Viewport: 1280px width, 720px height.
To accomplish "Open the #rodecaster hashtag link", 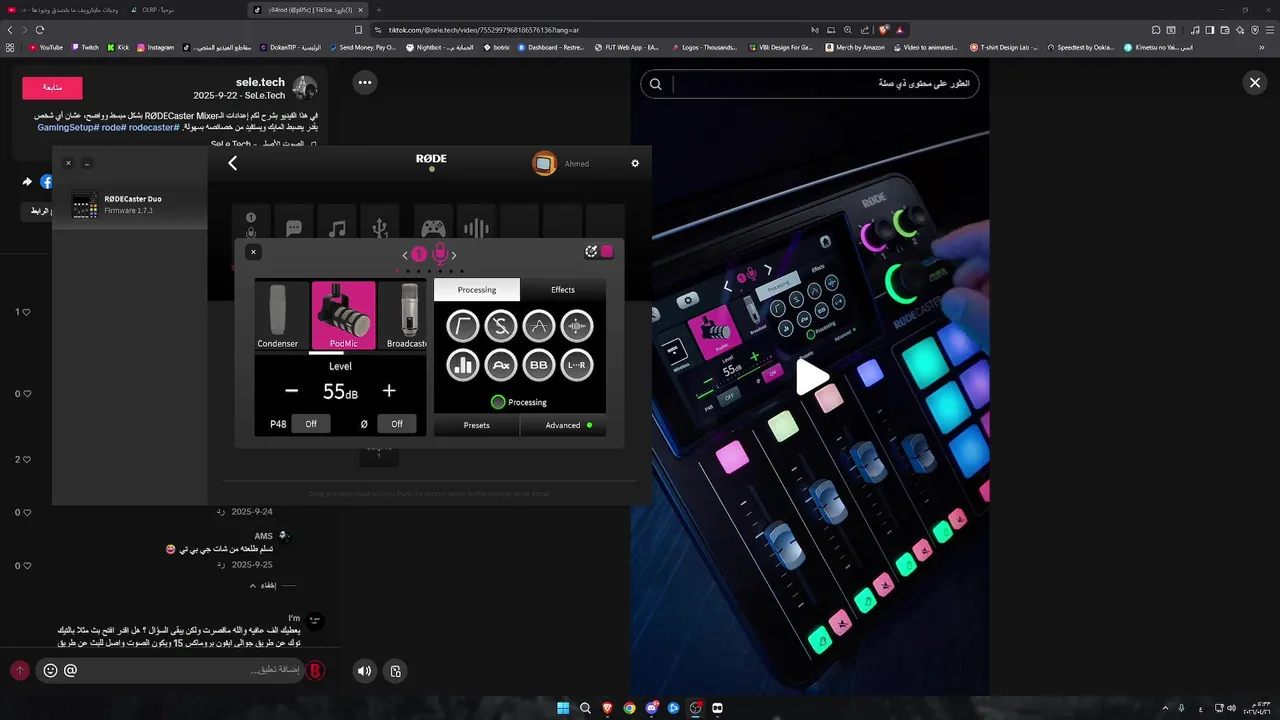I will [155, 127].
